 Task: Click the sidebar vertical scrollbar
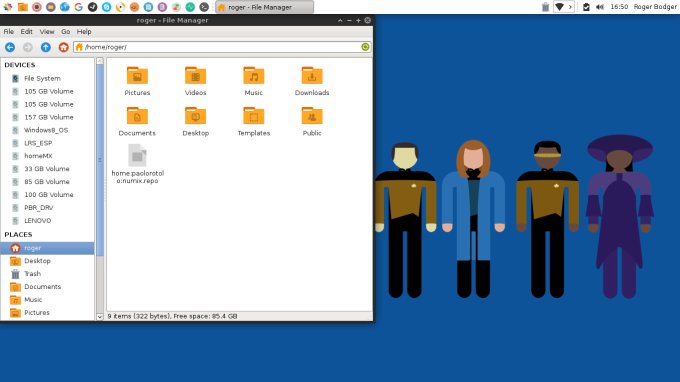(x=100, y=160)
